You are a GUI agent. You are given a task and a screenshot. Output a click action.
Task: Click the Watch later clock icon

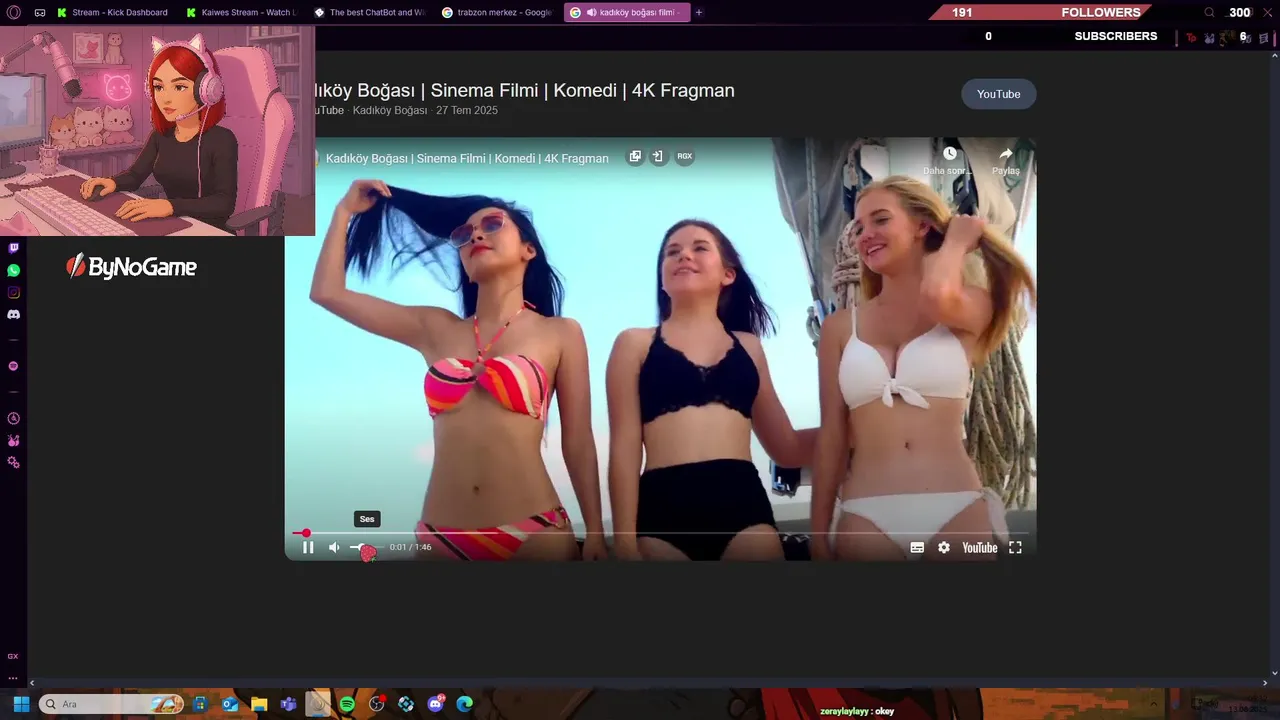(949, 154)
